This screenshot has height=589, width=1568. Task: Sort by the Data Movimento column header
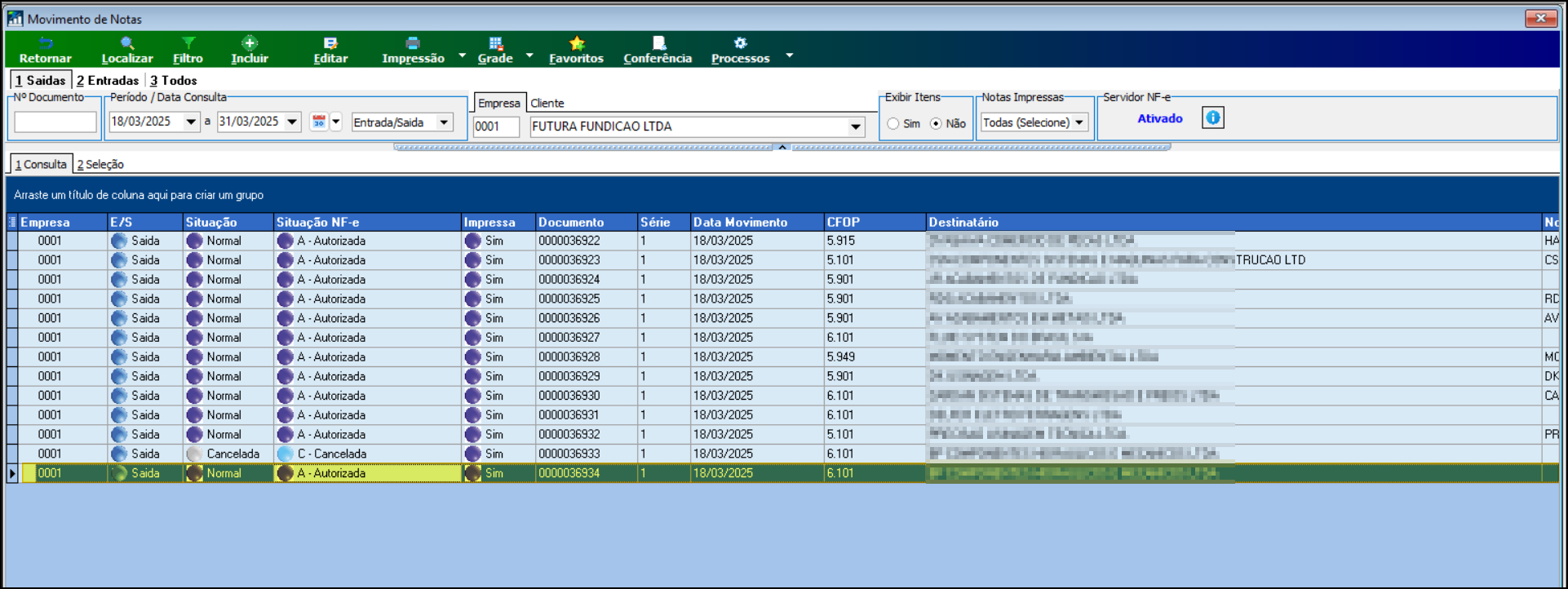pyautogui.click(x=757, y=222)
